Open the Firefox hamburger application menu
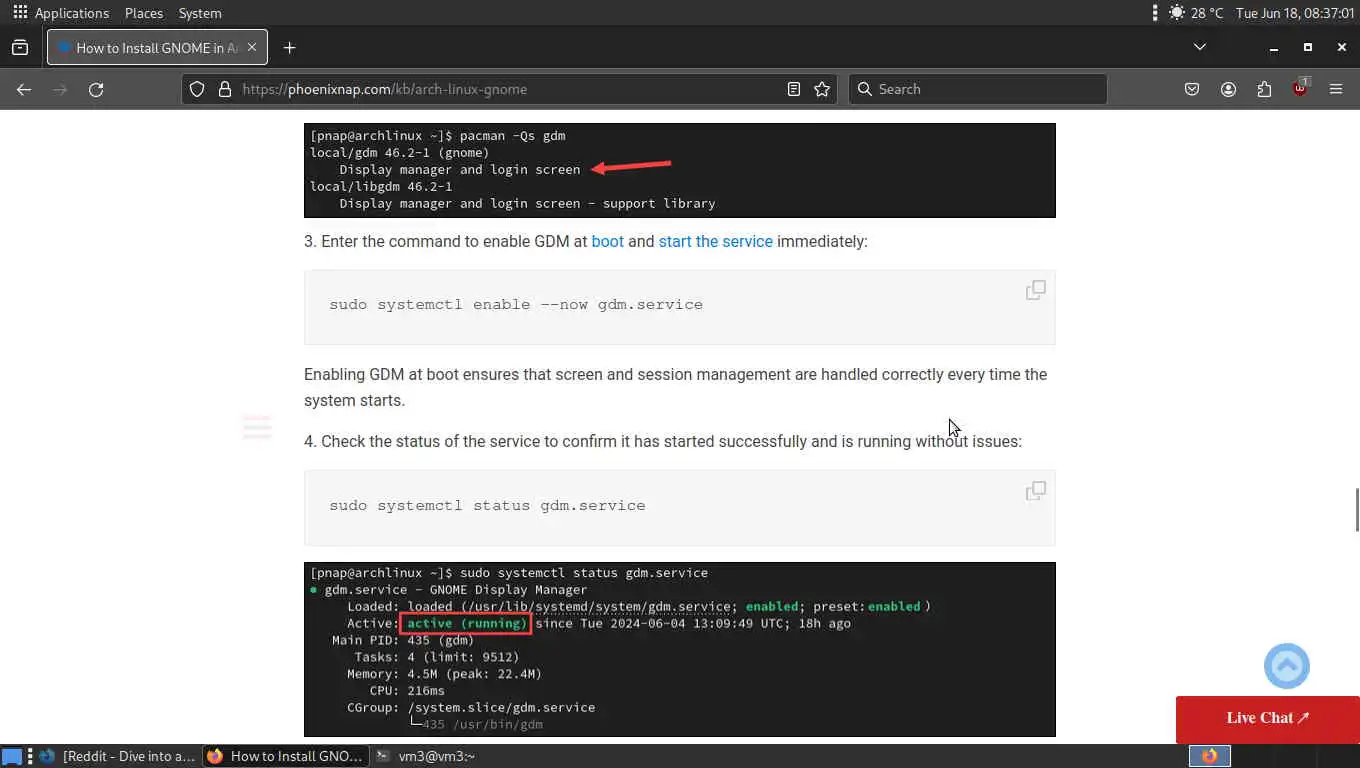Viewport: 1360px width, 768px height. pyautogui.click(x=1336, y=89)
